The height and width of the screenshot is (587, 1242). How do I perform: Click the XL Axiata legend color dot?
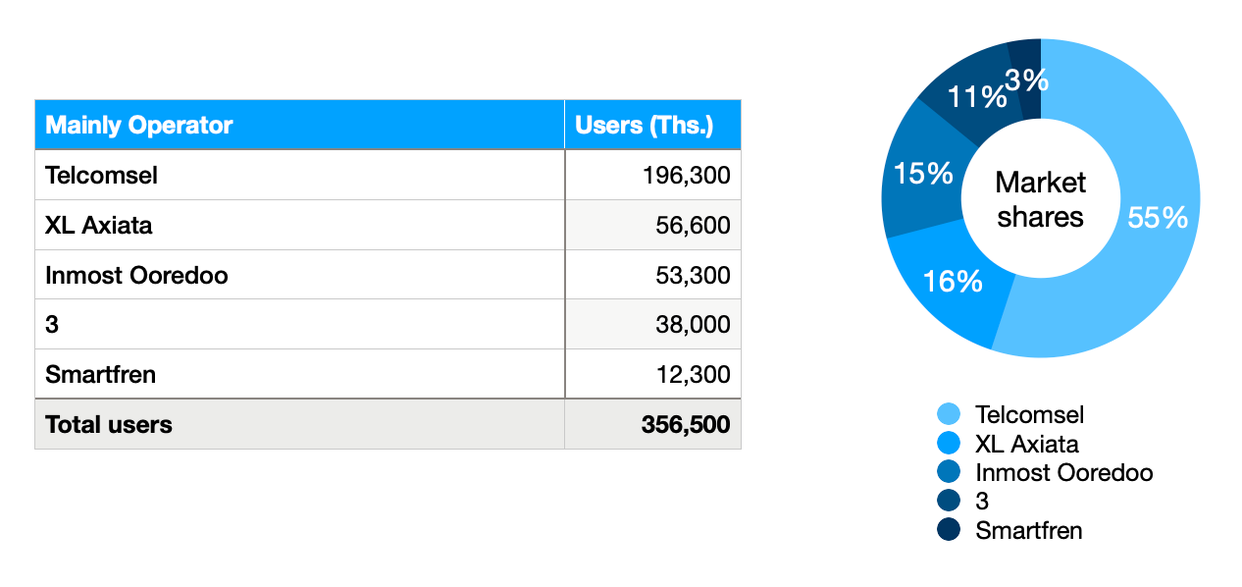click(949, 443)
